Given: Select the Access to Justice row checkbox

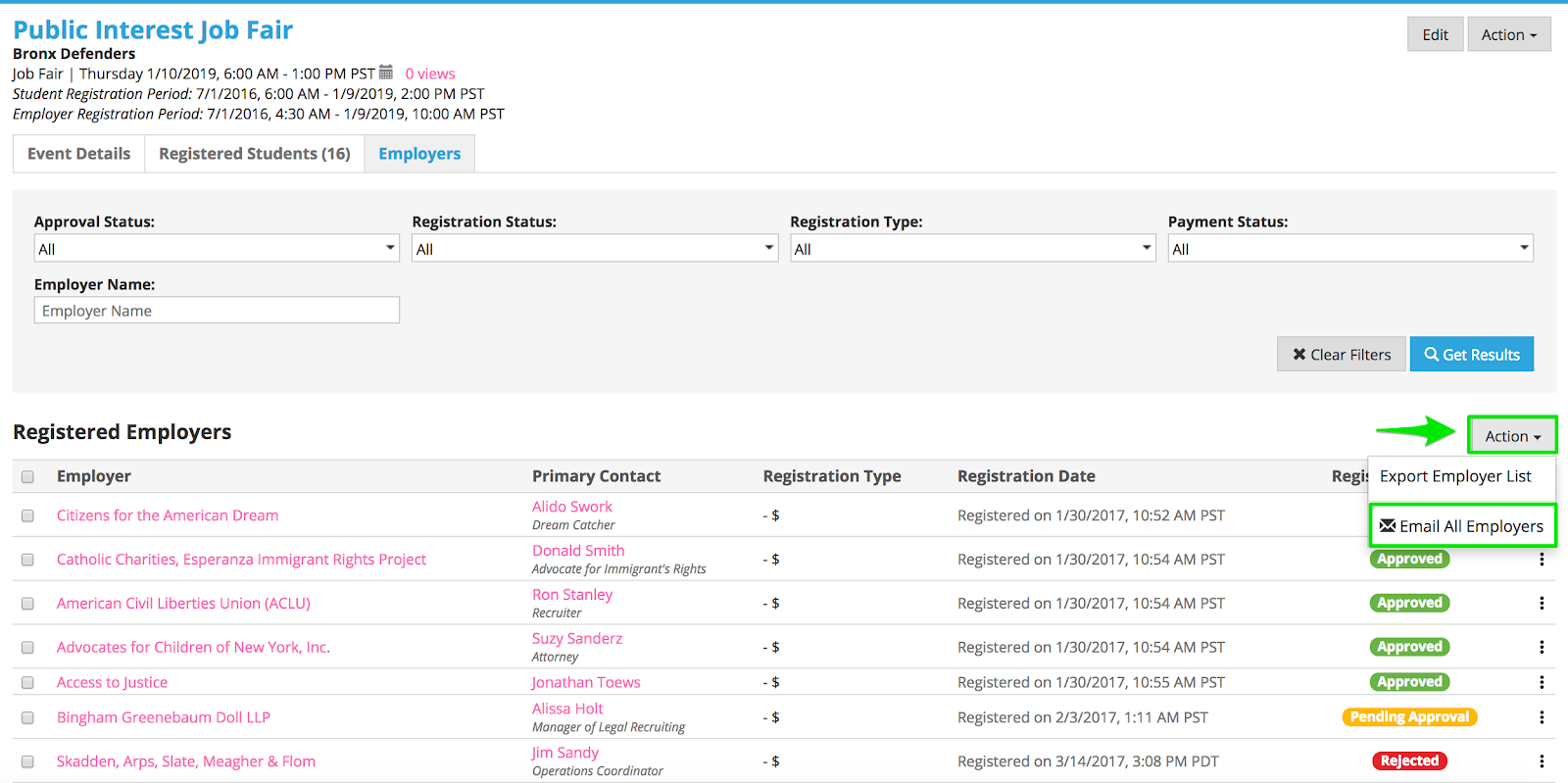Looking at the screenshot, I should point(27,683).
